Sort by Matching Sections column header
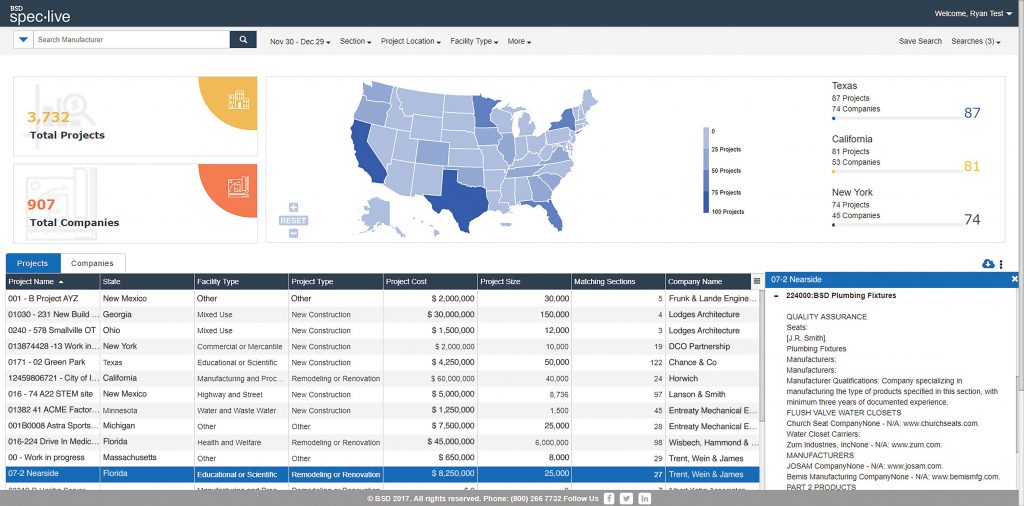The width and height of the screenshot is (1024, 506). [618, 281]
